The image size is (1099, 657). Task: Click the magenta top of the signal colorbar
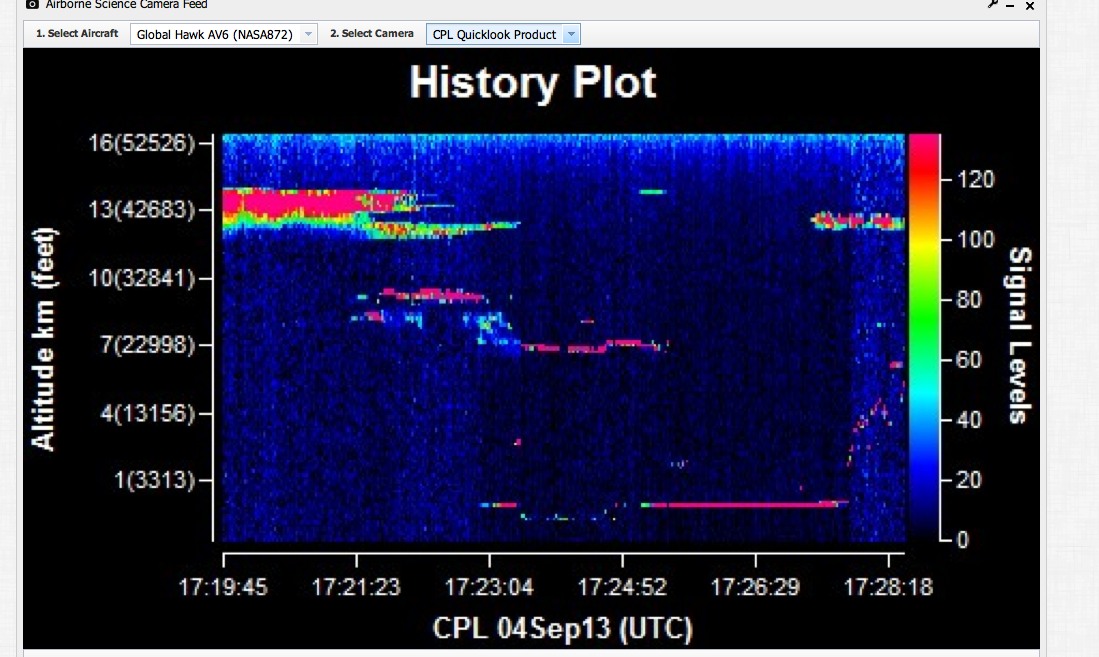[x=923, y=145]
